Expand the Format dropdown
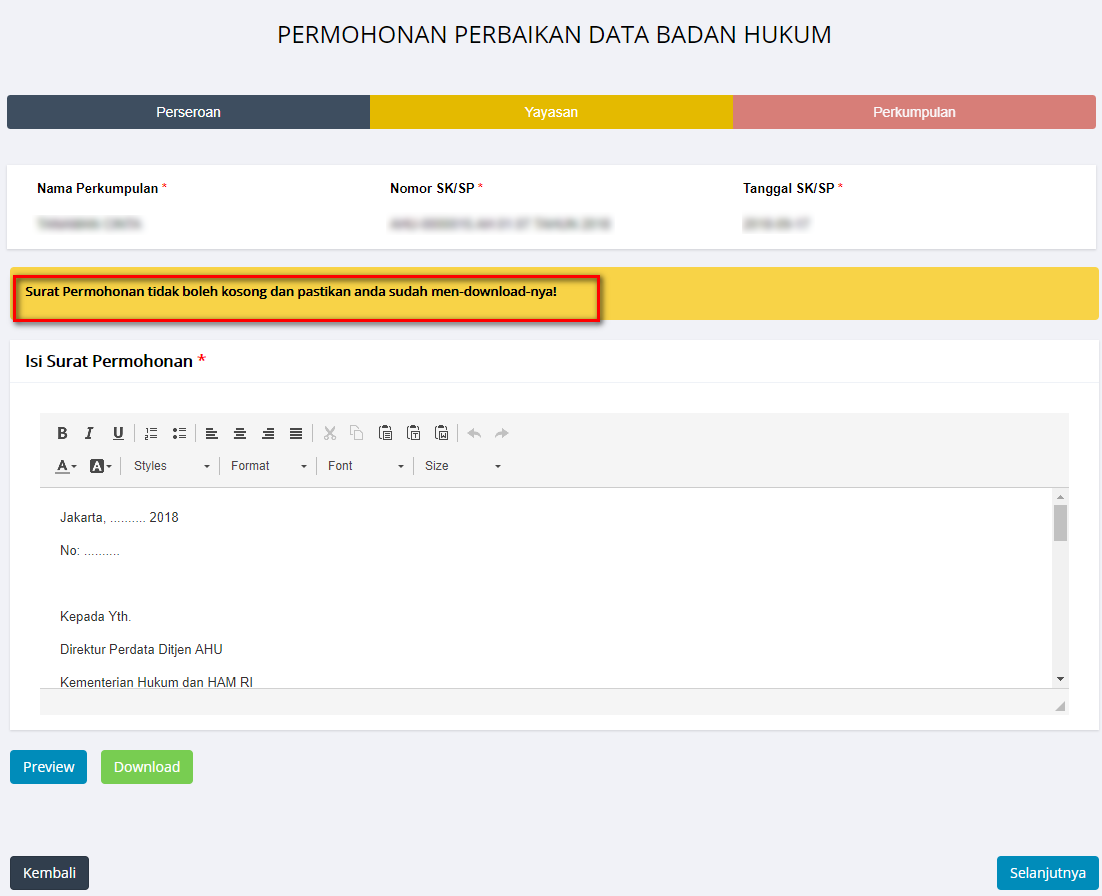The height and width of the screenshot is (896, 1102). point(268,466)
